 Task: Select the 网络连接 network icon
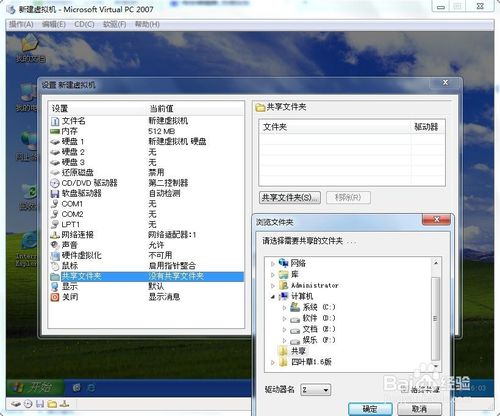[55, 235]
